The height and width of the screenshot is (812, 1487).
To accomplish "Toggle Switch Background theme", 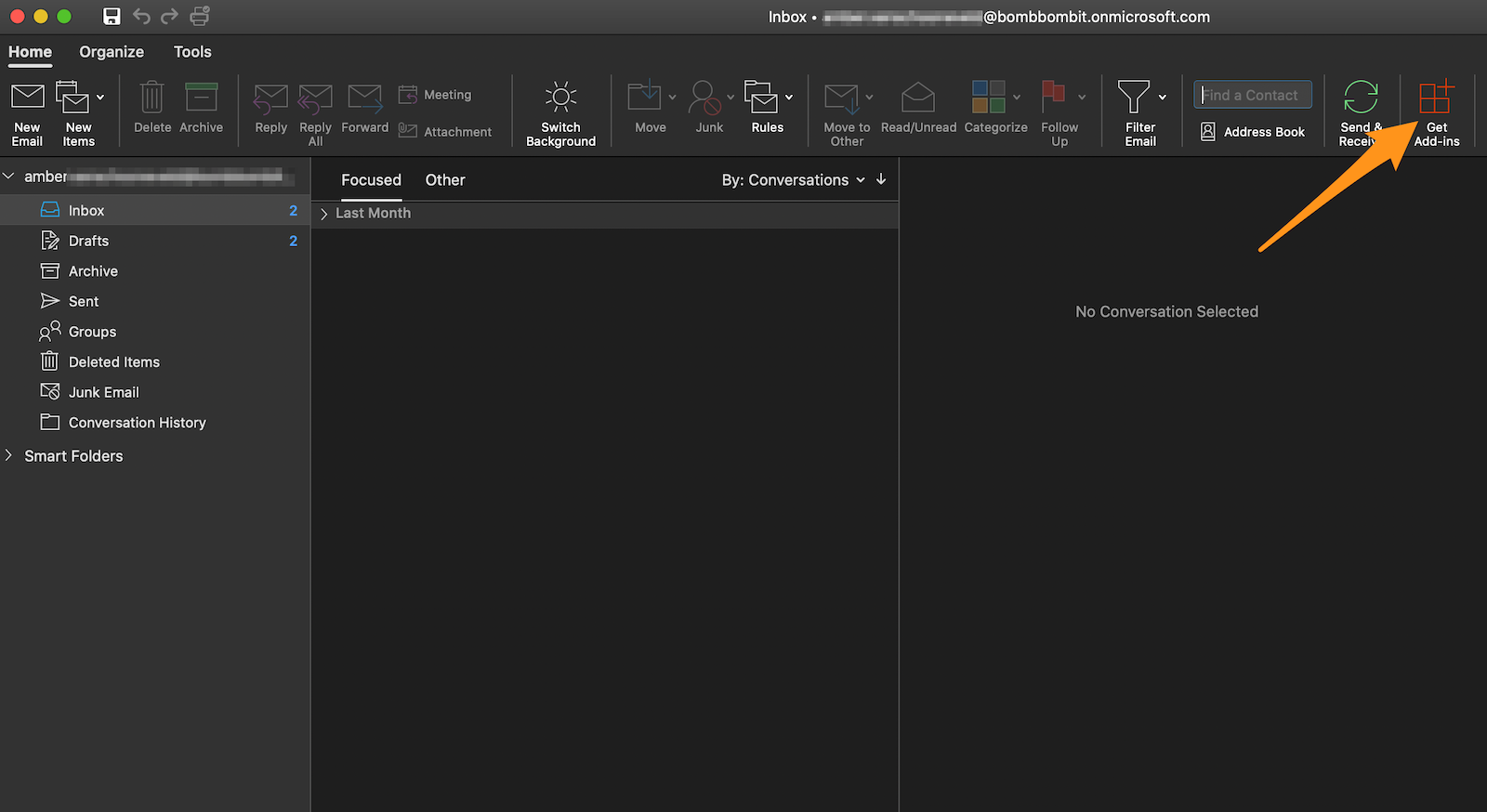I will pos(560,113).
